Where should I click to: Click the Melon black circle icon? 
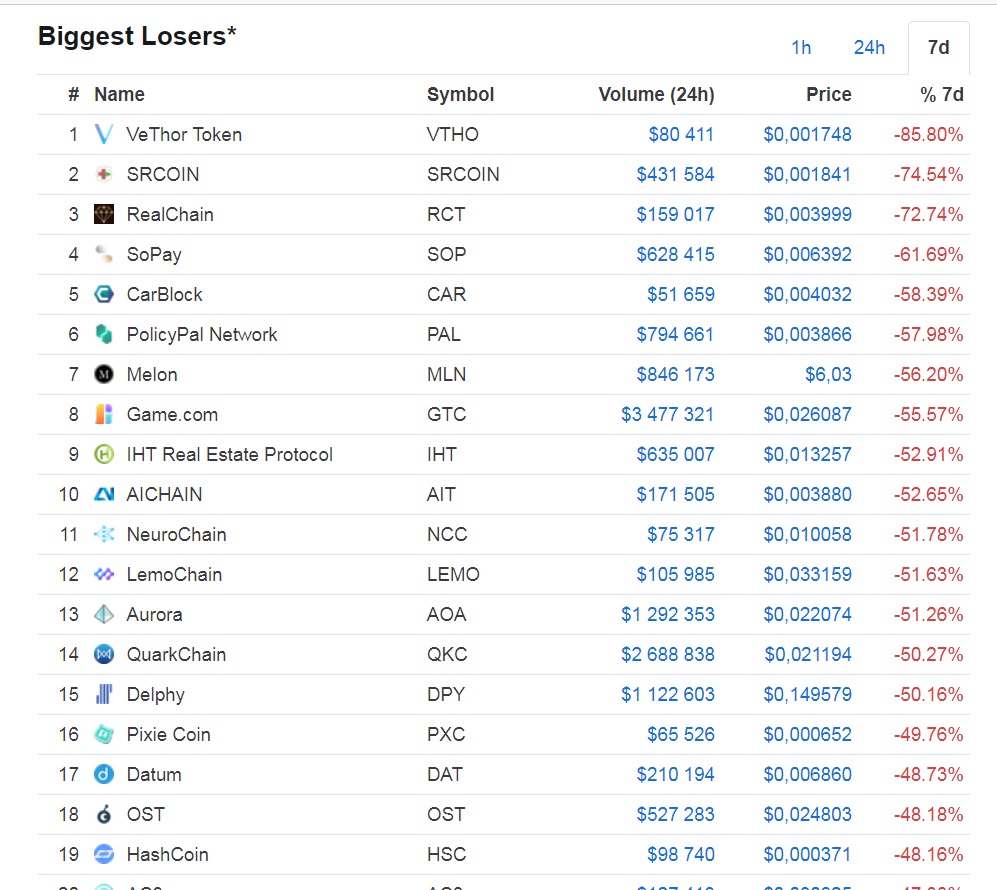[x=104, y=374]
